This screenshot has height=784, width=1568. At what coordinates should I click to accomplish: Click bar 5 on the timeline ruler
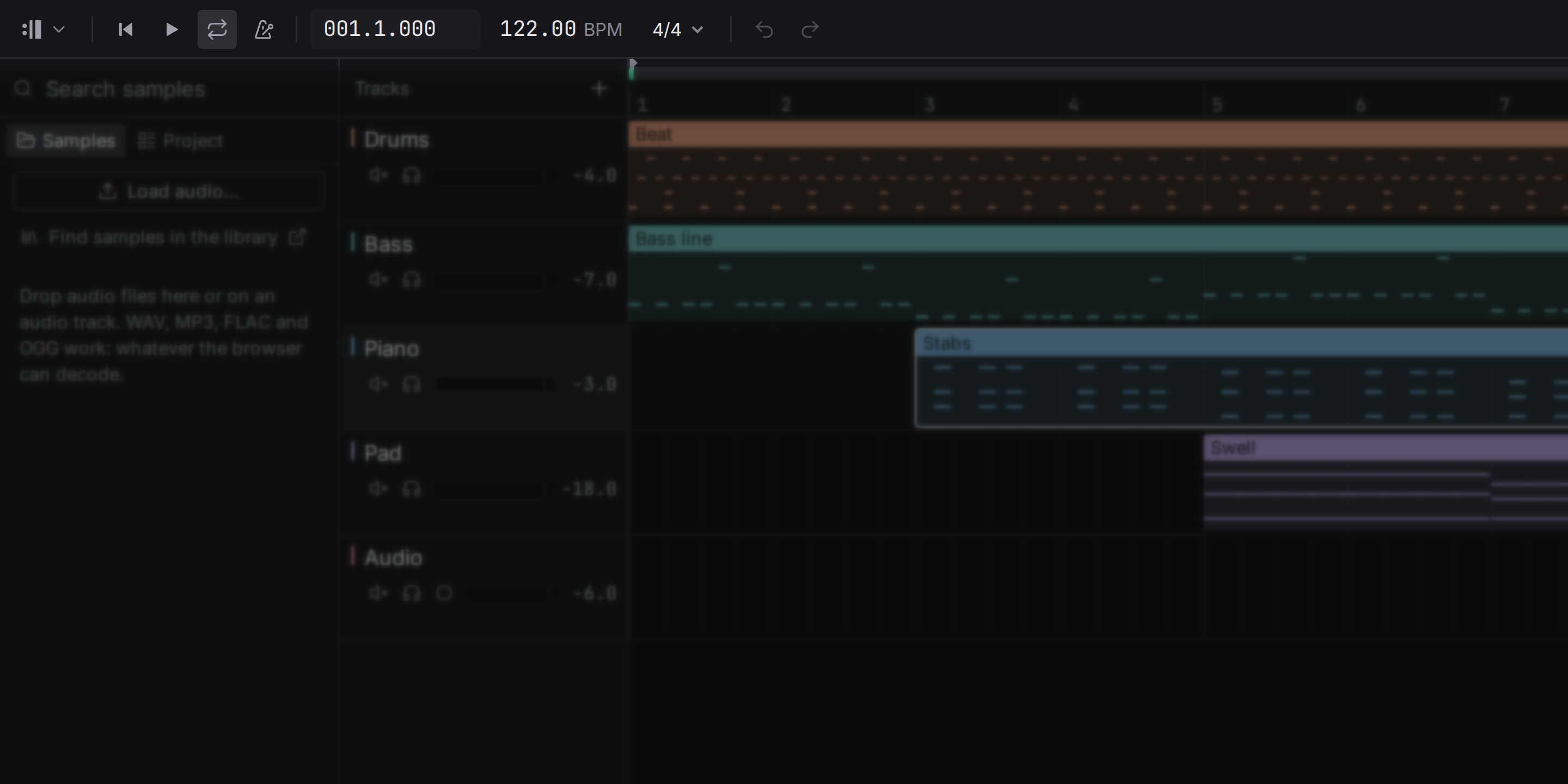click(1217, 105)
